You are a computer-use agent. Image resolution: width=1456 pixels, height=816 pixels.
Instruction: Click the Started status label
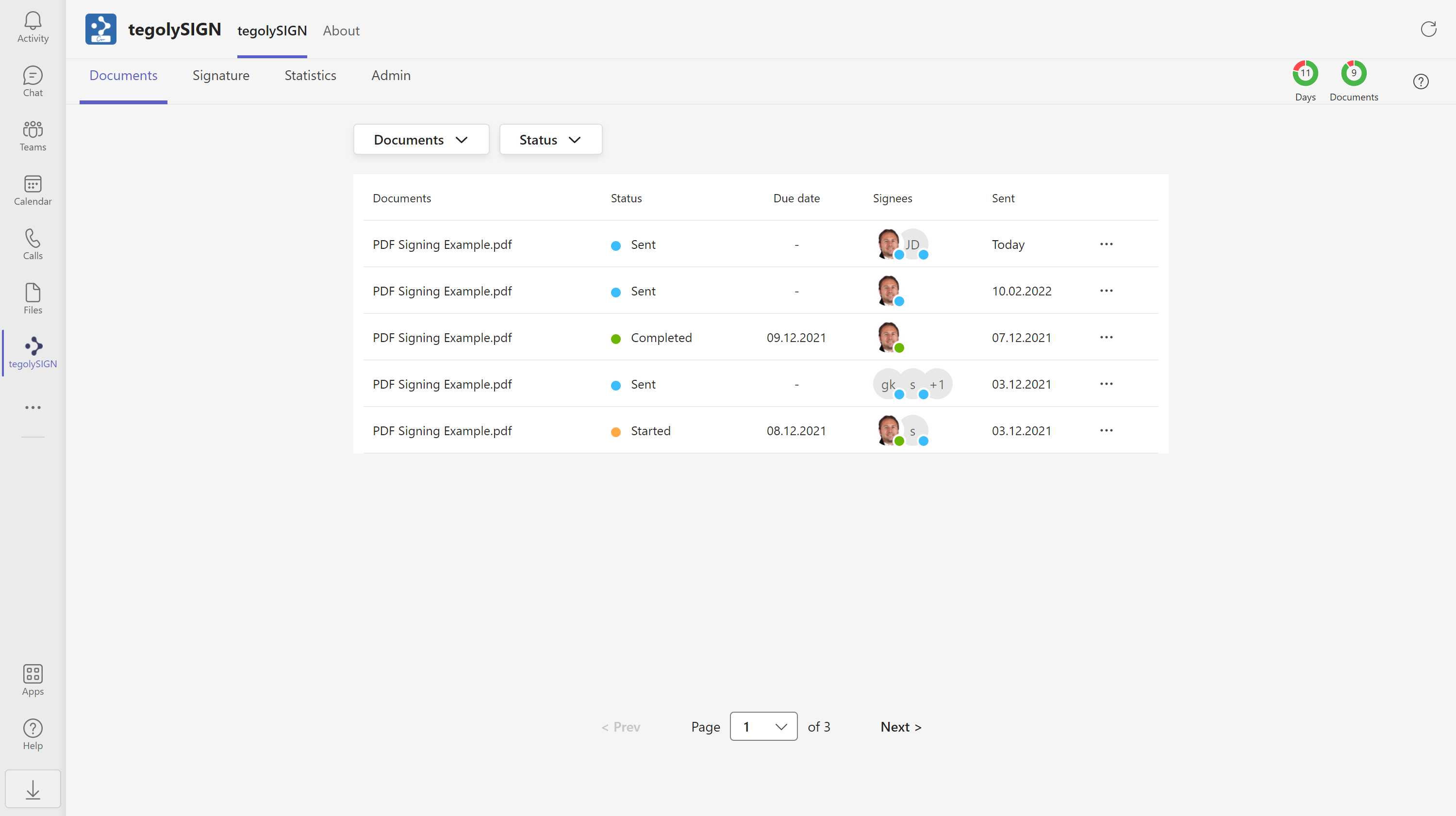point(650,431)
